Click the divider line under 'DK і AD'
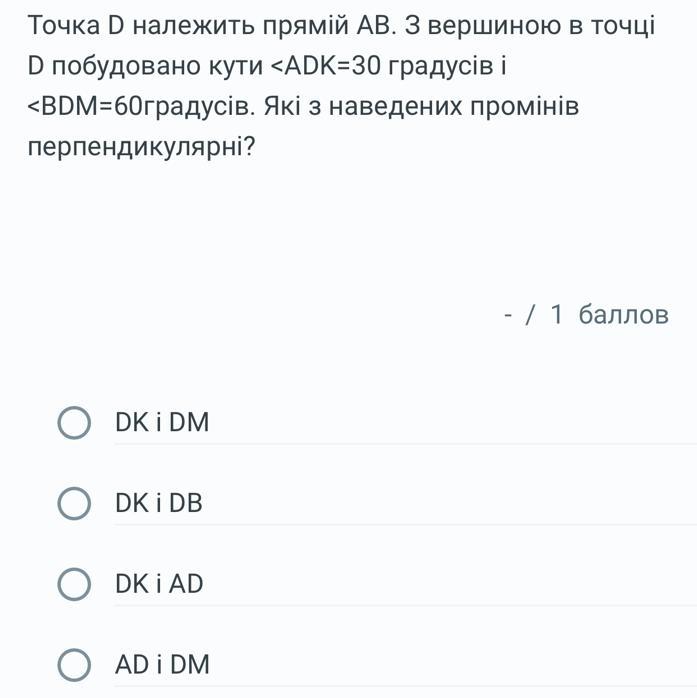Screen dimensions: 697x698 pos(400,606)
